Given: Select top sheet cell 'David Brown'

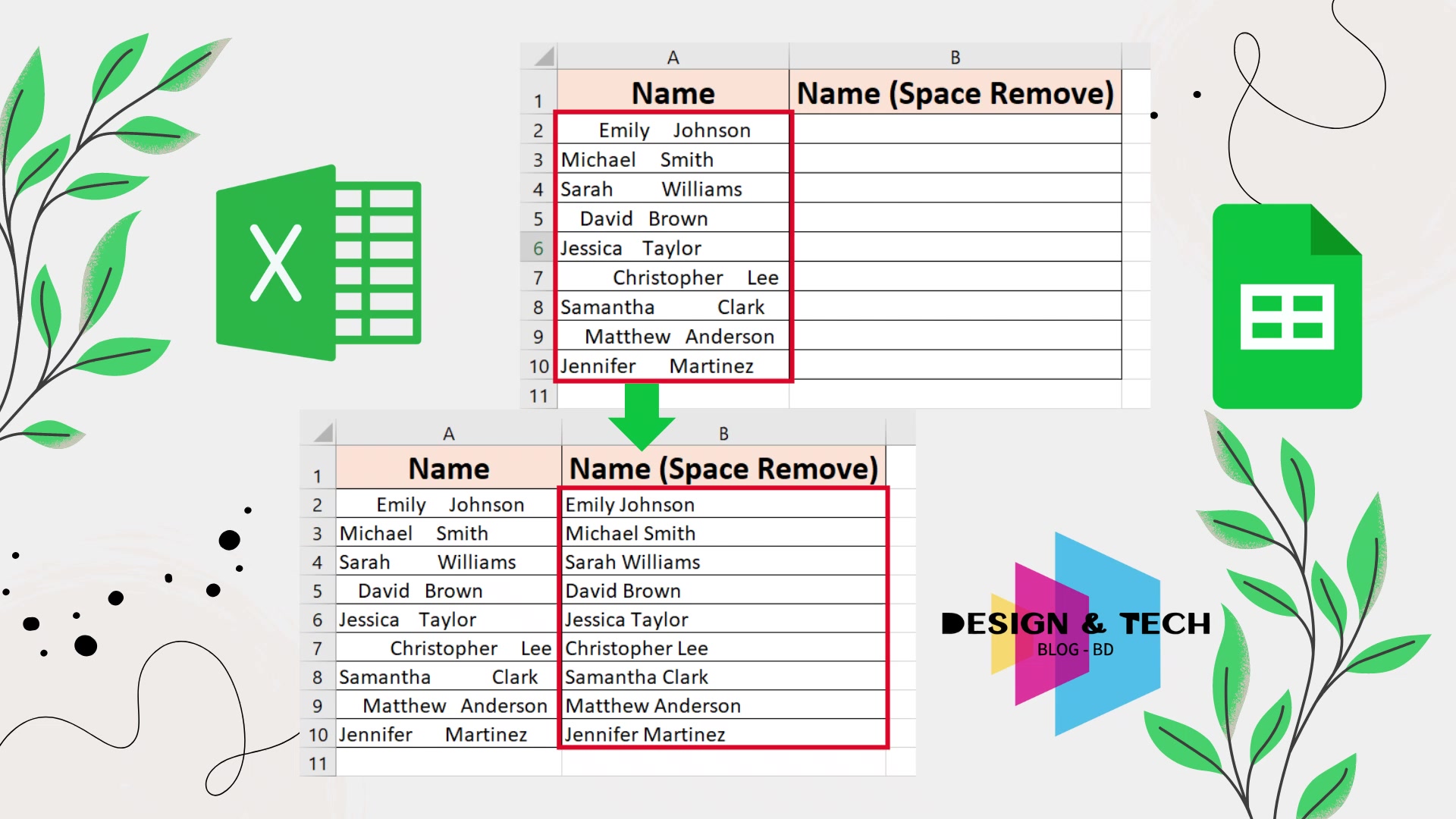Looking at the screenshot, I should tap(673, 218).
